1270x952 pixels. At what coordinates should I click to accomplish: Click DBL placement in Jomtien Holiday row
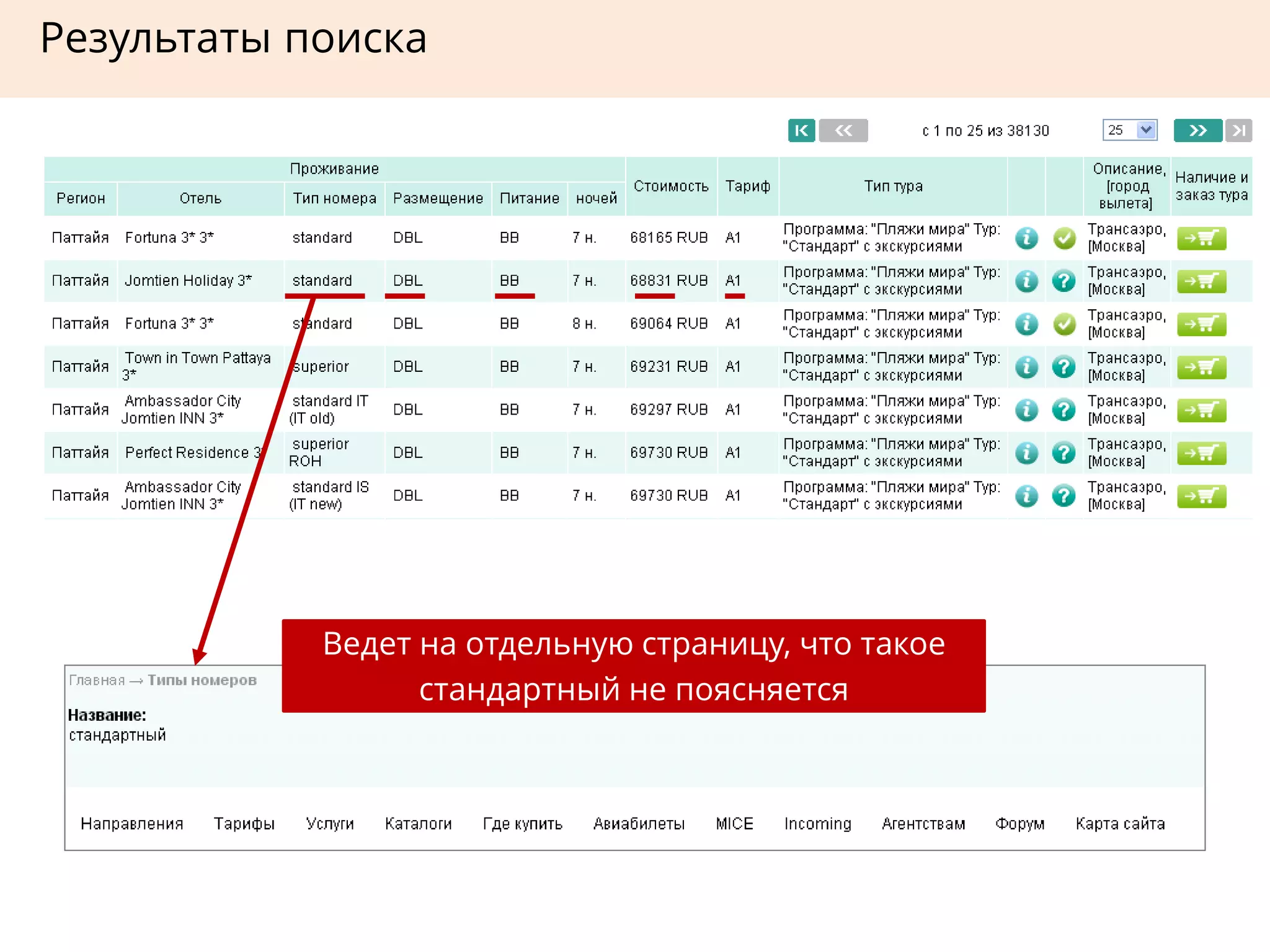[407, 281]
